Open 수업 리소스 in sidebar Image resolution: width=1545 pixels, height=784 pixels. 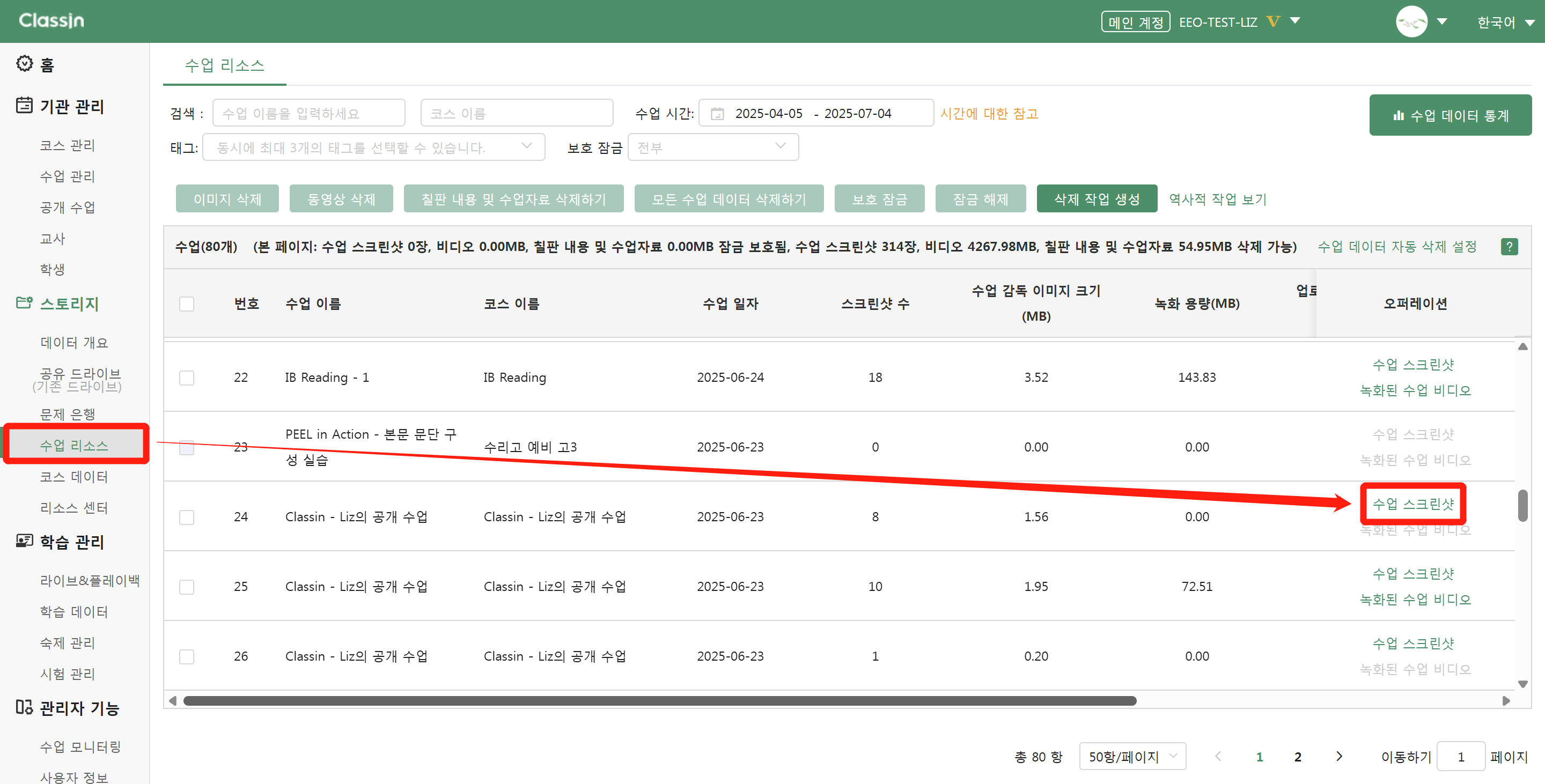pos(74,445)
